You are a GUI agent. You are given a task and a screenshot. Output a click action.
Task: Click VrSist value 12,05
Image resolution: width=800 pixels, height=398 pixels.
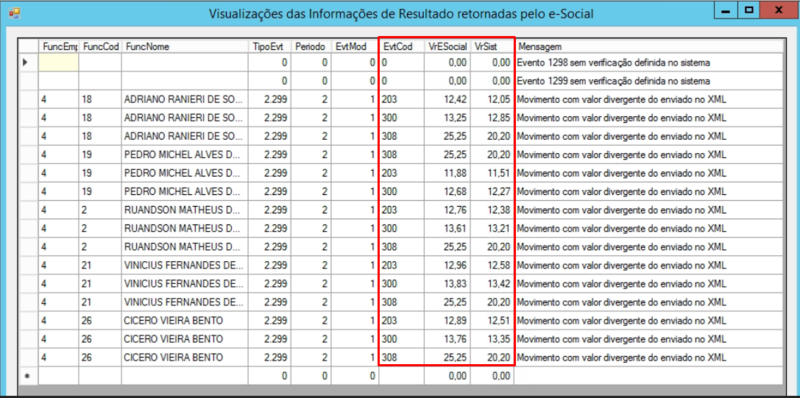pyautogui.click(x=498, y=100)
